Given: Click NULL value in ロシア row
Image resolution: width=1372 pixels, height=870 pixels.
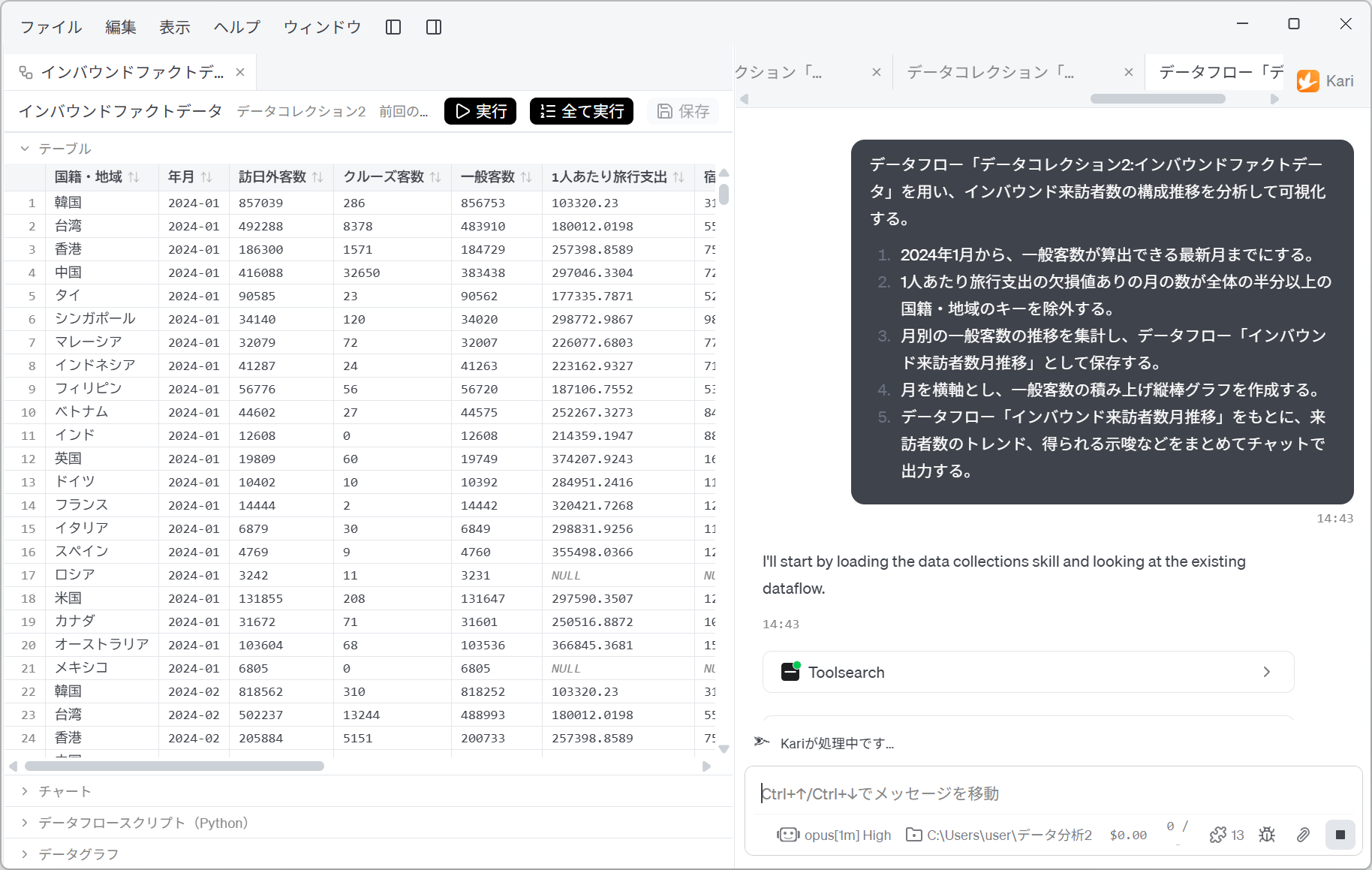Looking at the screenshot, I should (617, 575).
